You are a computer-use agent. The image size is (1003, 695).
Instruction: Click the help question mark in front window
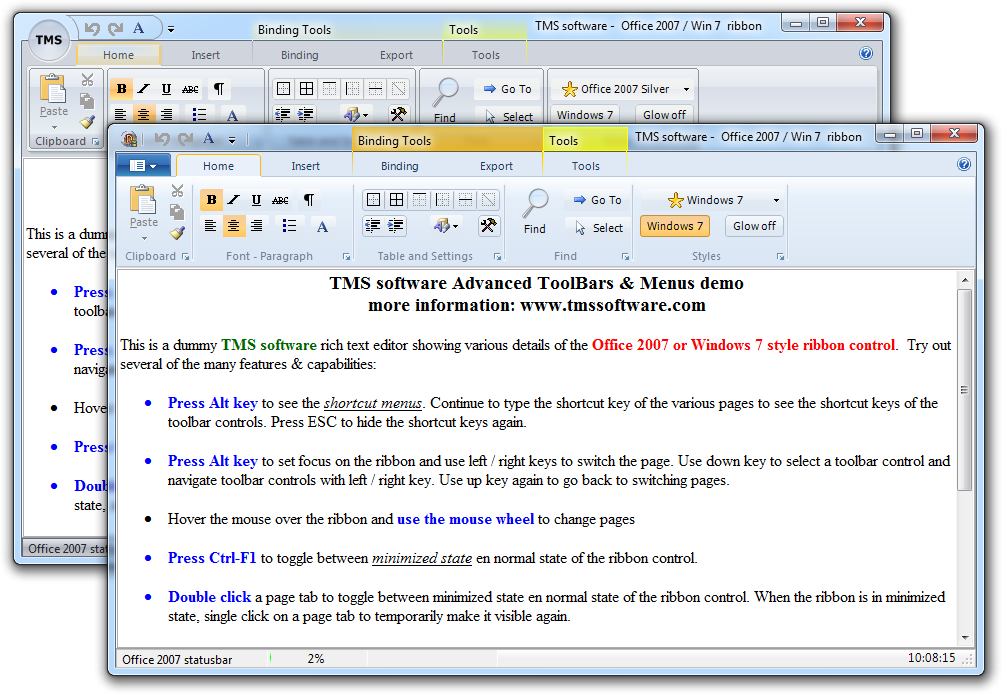pyautogui.click(x=964, y=164)
